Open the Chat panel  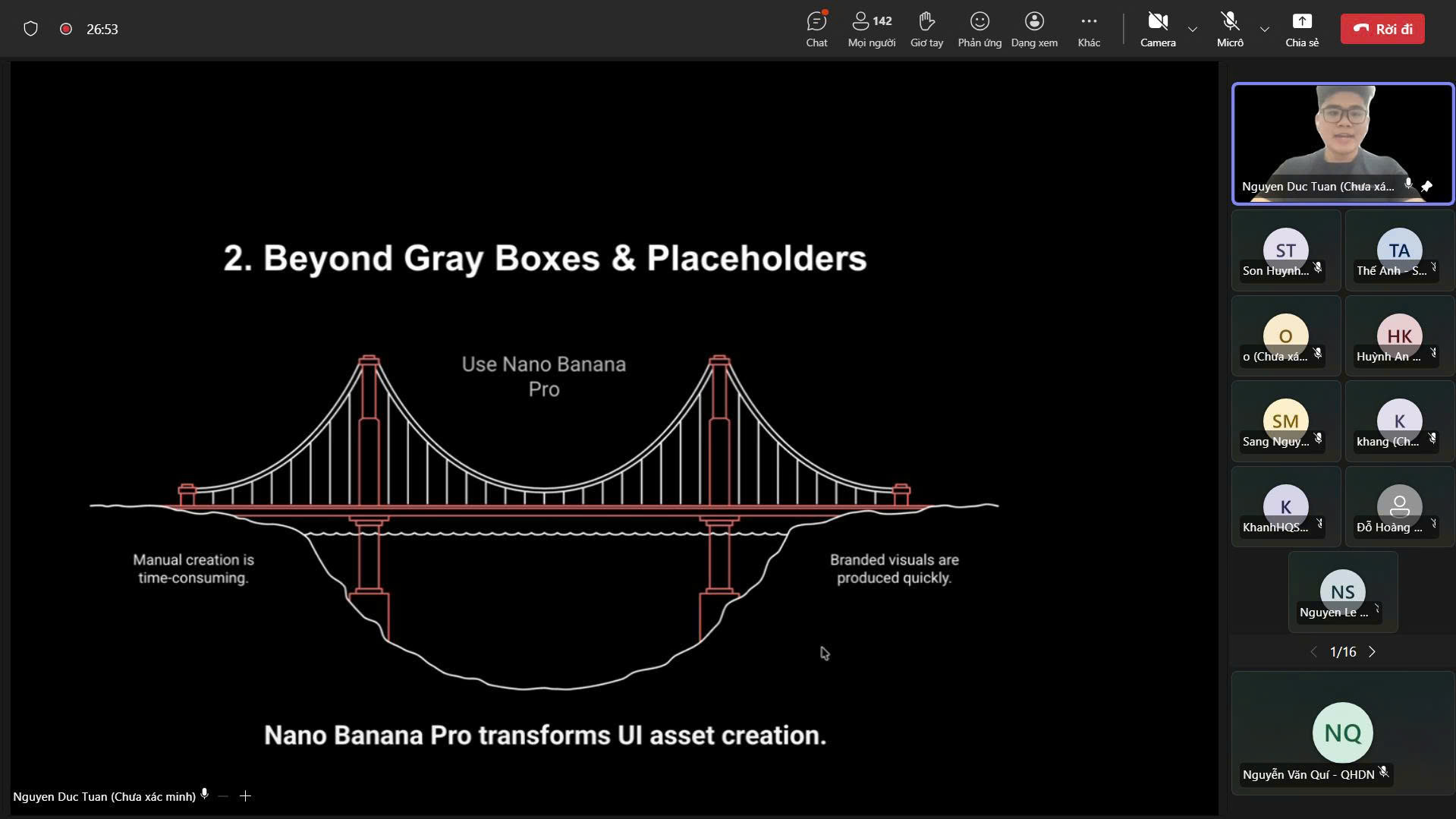[x=816, y=29]
